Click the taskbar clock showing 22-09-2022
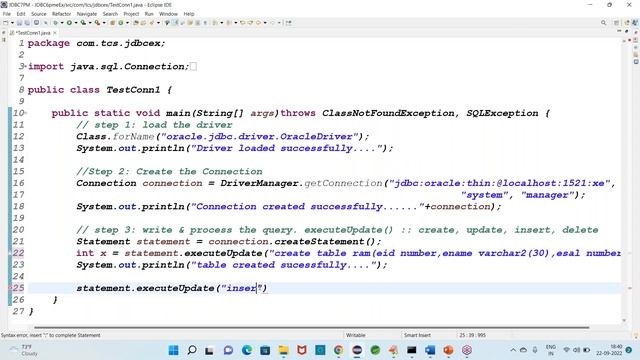 [609, 350]
